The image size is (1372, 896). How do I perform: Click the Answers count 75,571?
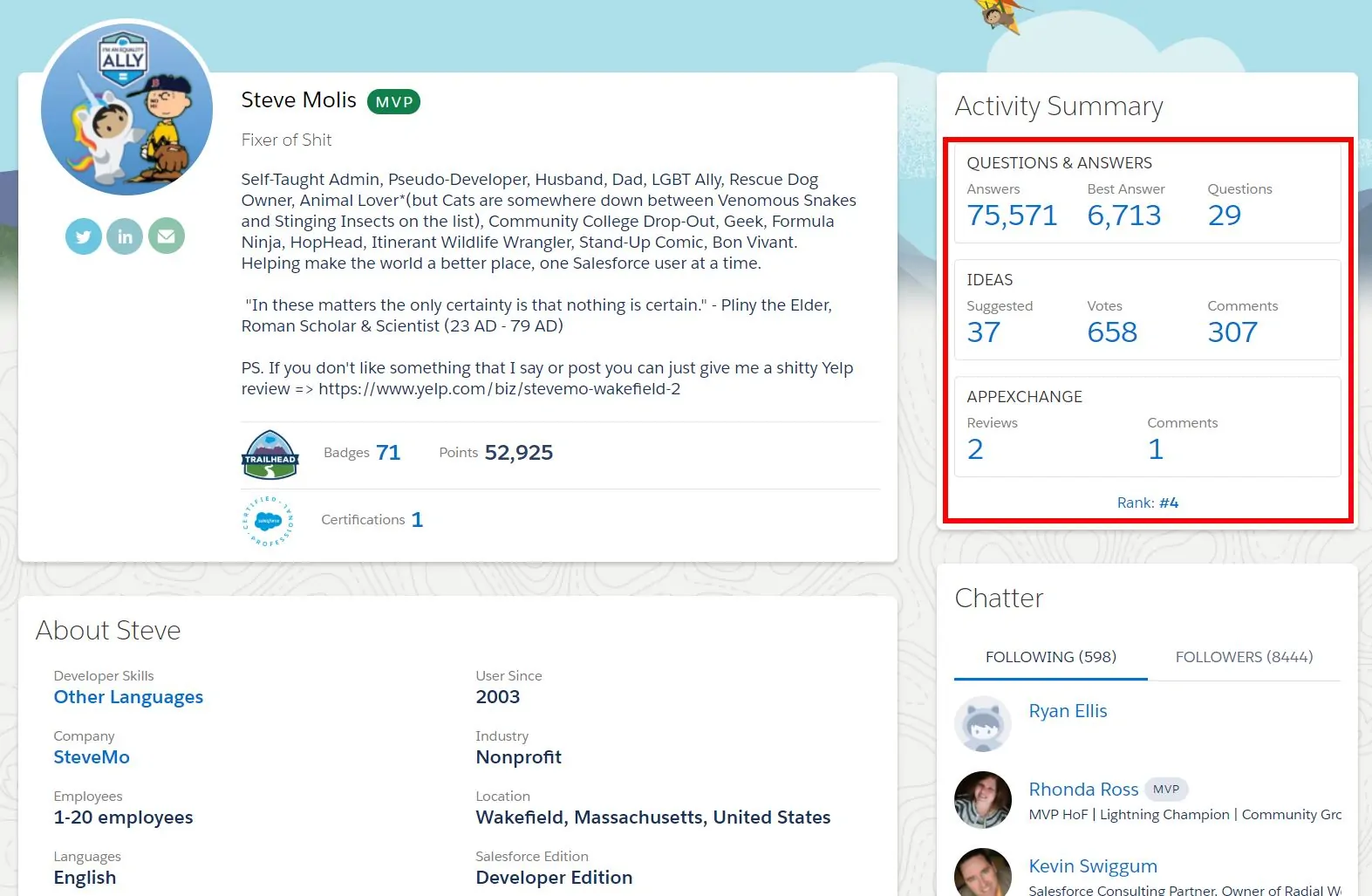[1013, 215]
